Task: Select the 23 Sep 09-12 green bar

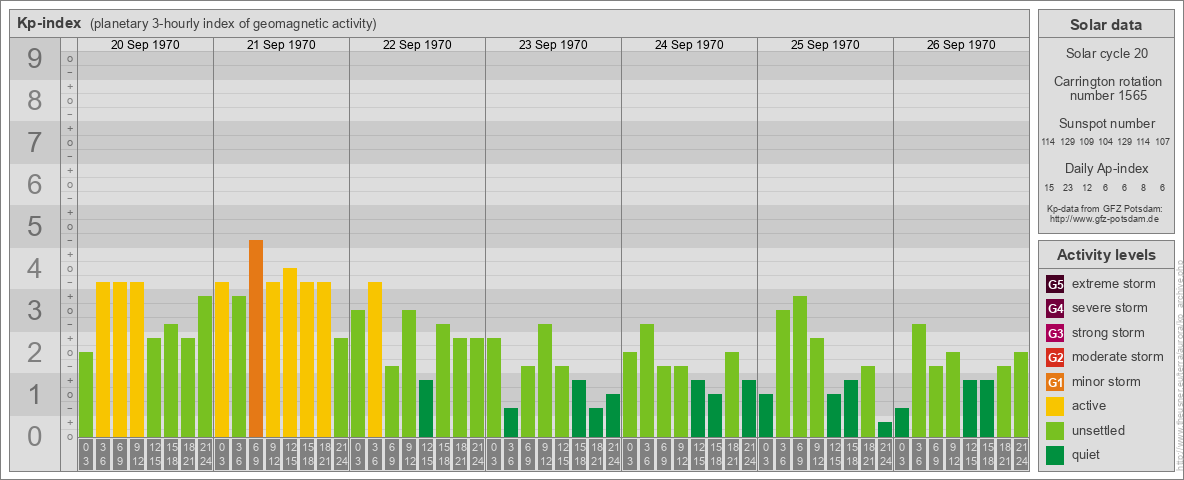Action: (545, 380)
